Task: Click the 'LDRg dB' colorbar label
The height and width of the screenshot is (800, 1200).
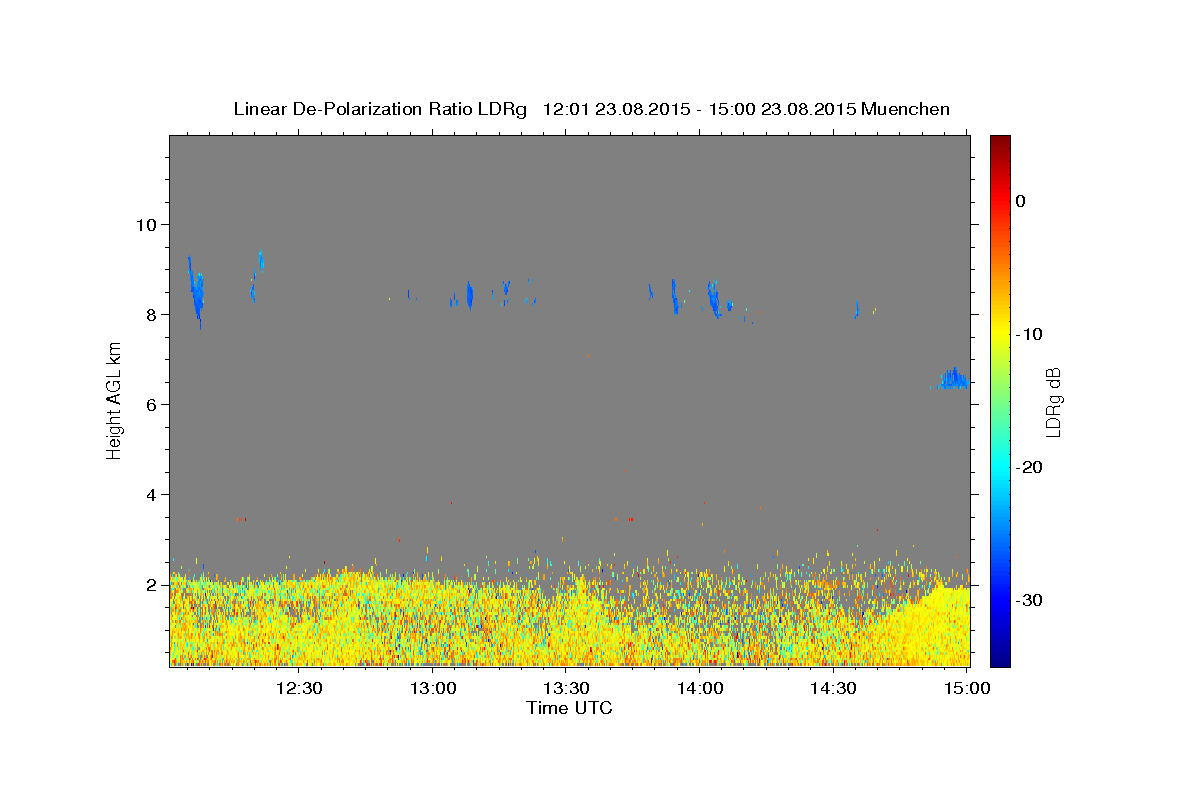Action: click(1052, 402)
